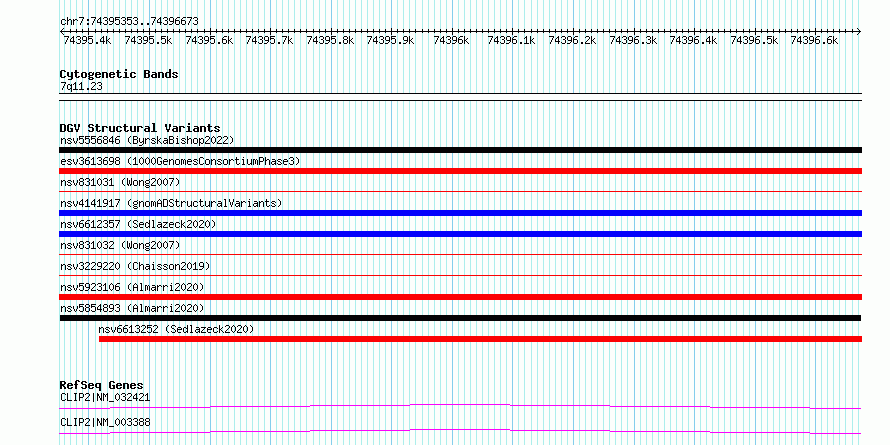Open variant nsv831031 (Wong2007) label
This screenshot has width=890, height=445.
pos(120,182)
